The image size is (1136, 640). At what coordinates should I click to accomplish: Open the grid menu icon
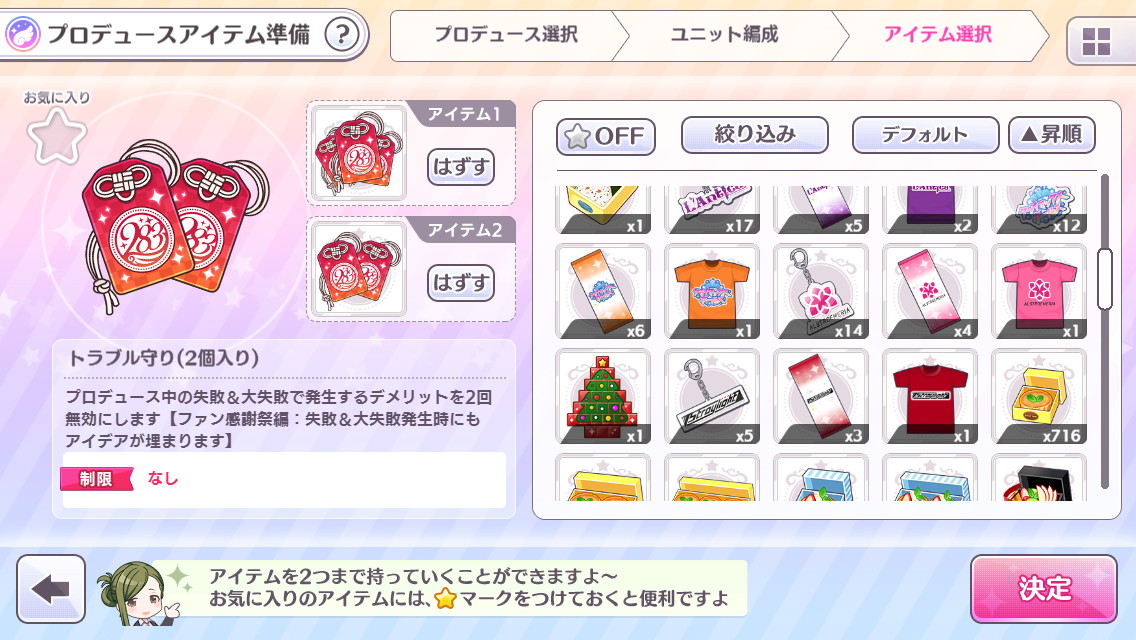click(x=1095, y=41)
